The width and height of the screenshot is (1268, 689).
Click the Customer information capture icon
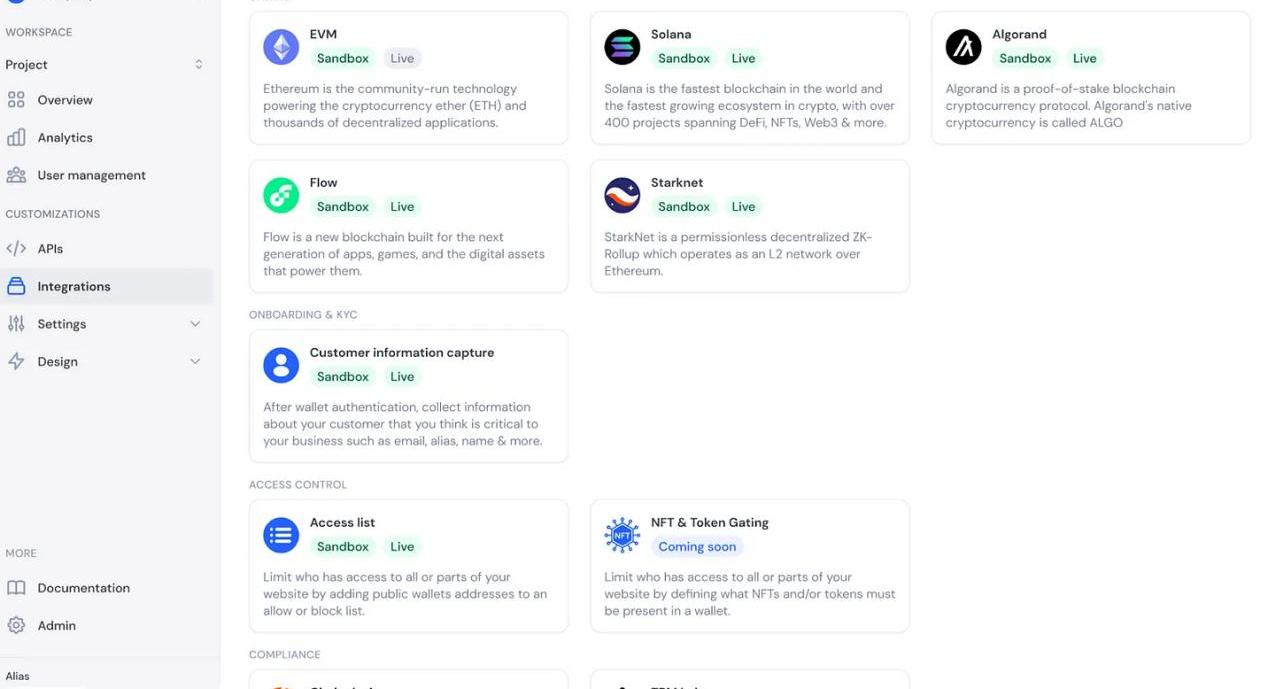(281, 365)
